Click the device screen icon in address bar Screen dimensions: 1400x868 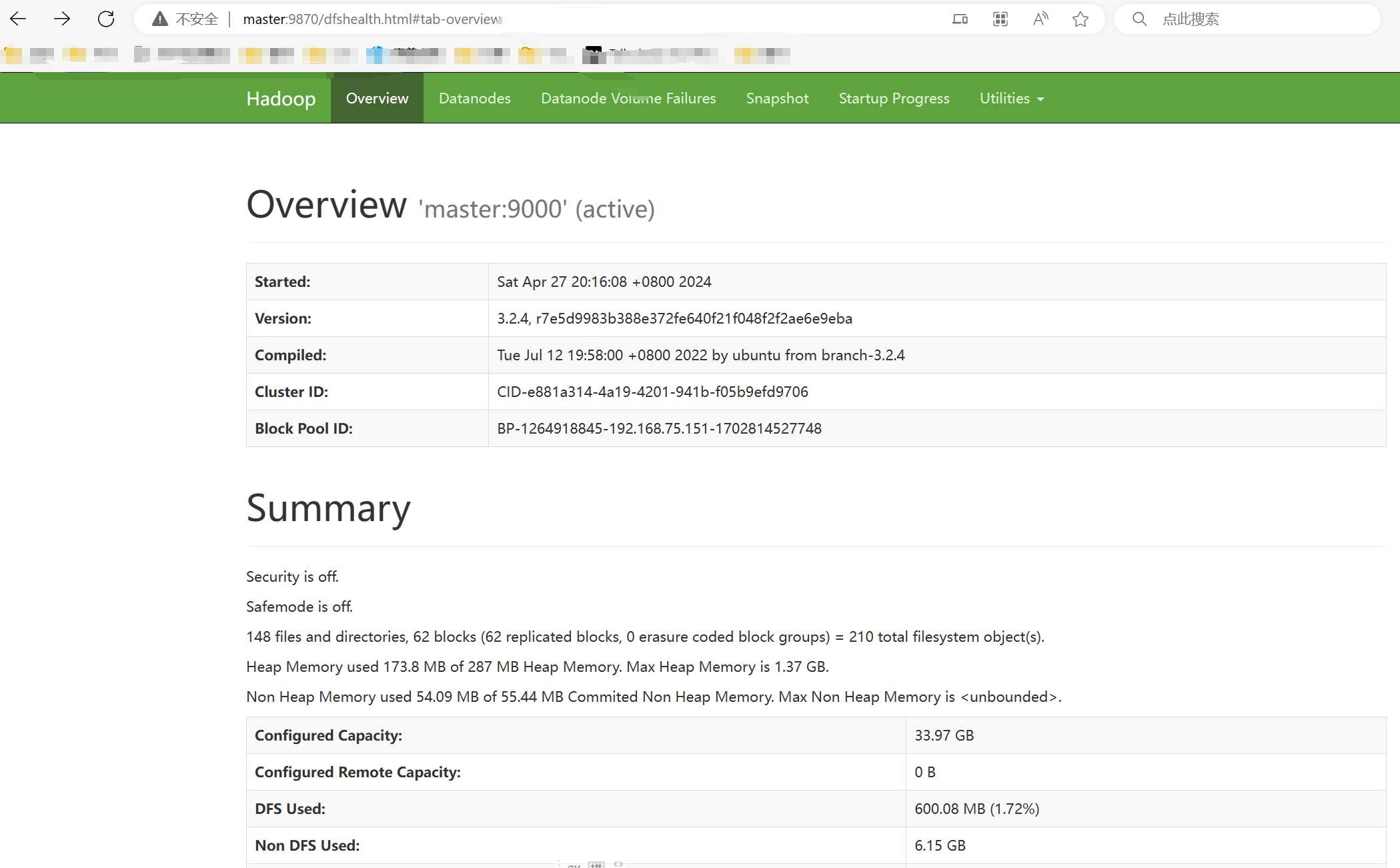pyautogui.click(x=960, y=19)
